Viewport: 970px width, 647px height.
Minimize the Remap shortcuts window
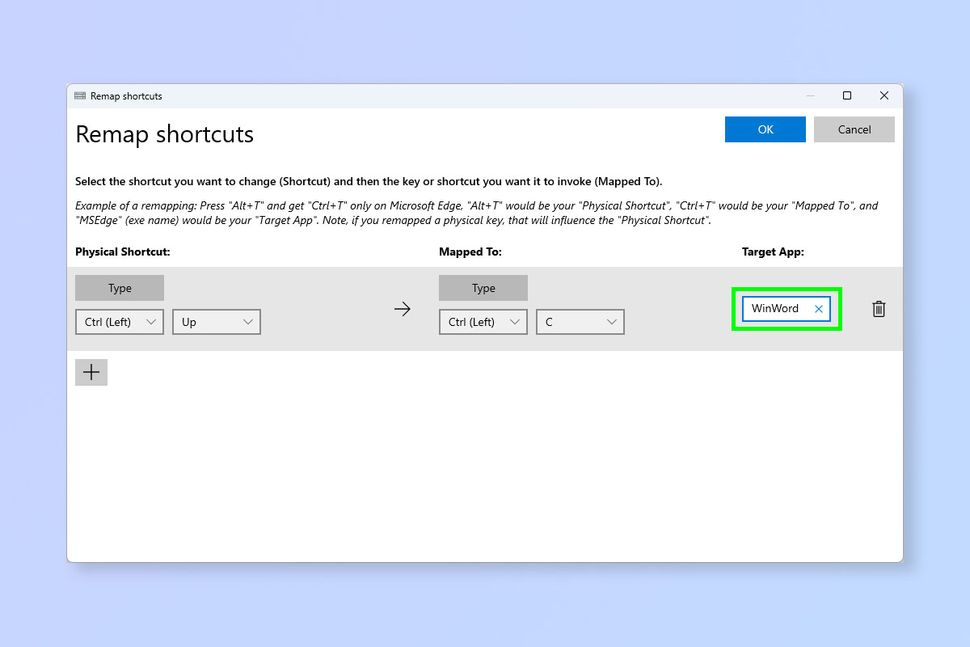pos(810,95)
